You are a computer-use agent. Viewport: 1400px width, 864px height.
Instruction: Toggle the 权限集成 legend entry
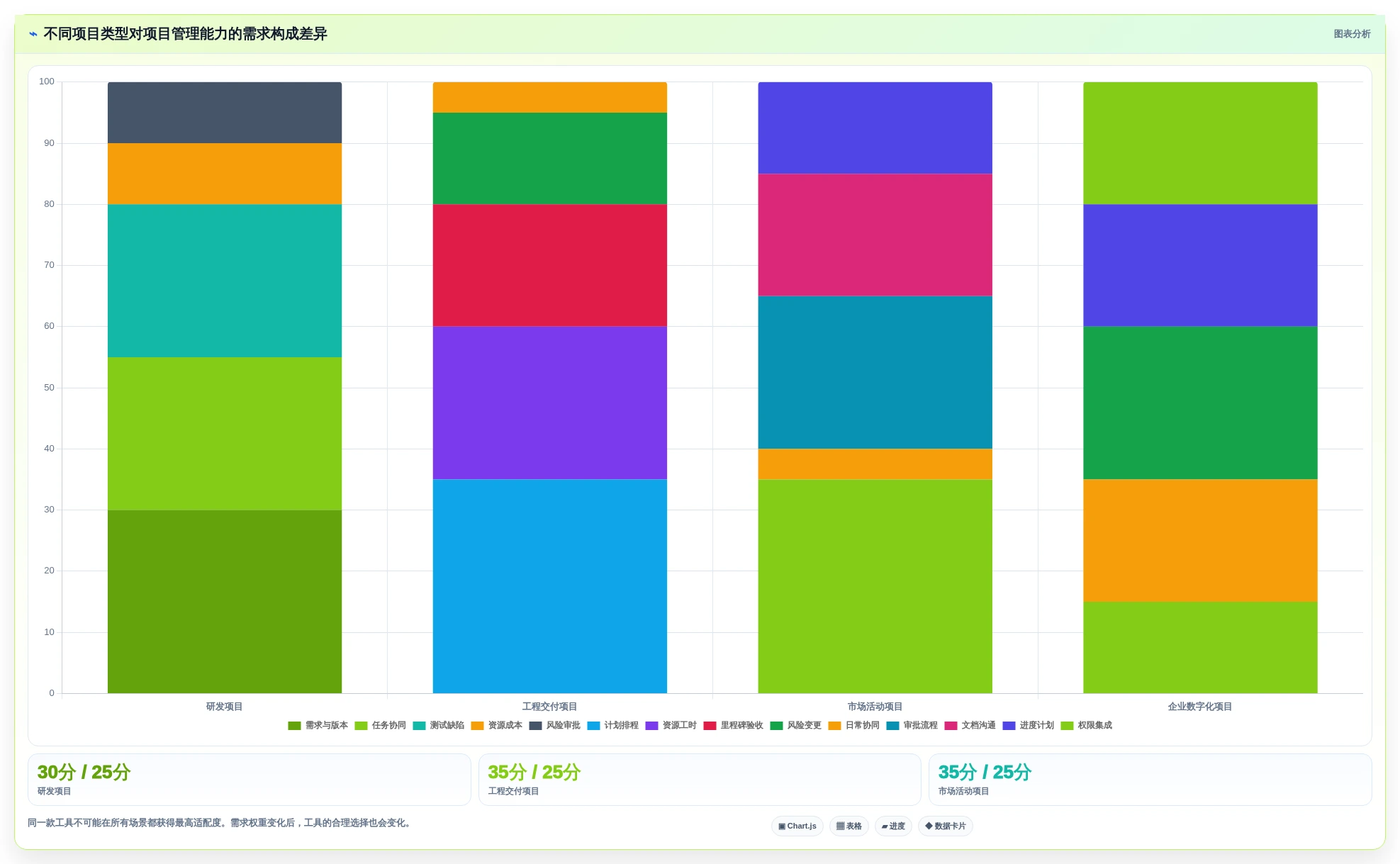[x=1086, y=726]
